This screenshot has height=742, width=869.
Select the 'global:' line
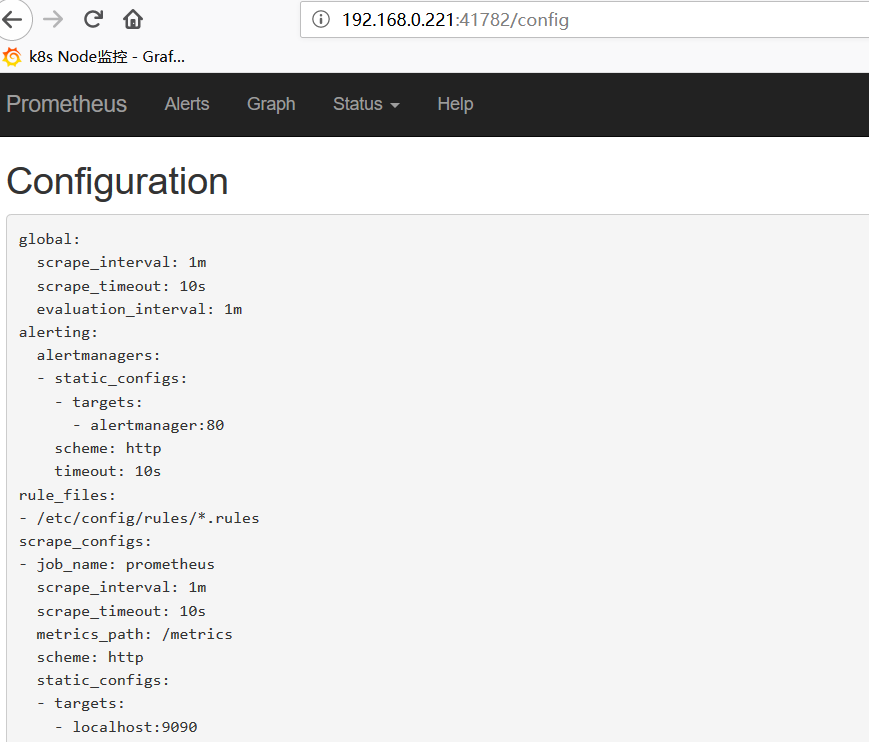point(49,239)
